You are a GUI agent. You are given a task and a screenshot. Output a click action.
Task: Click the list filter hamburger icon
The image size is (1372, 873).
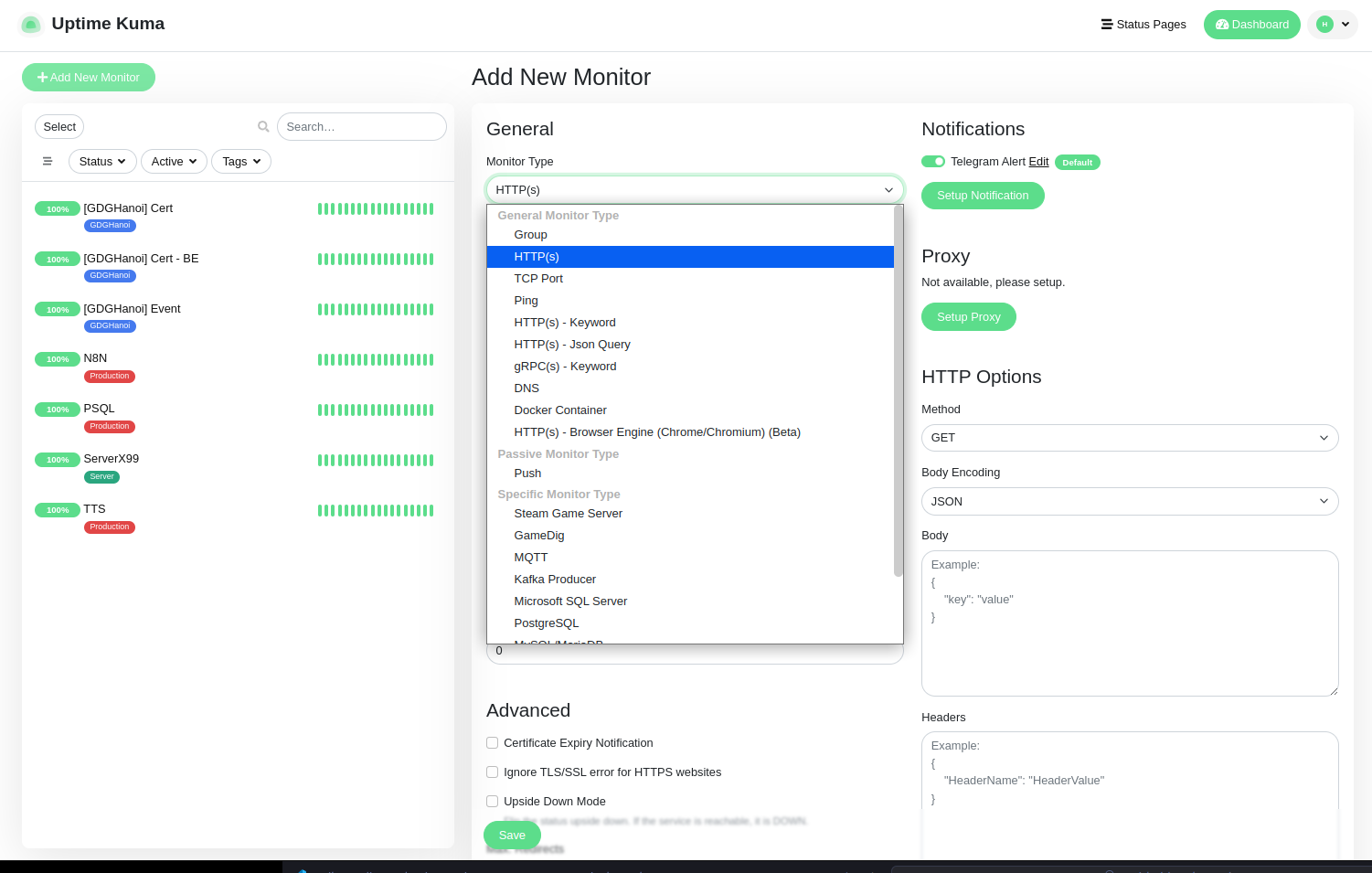(48, 161)
